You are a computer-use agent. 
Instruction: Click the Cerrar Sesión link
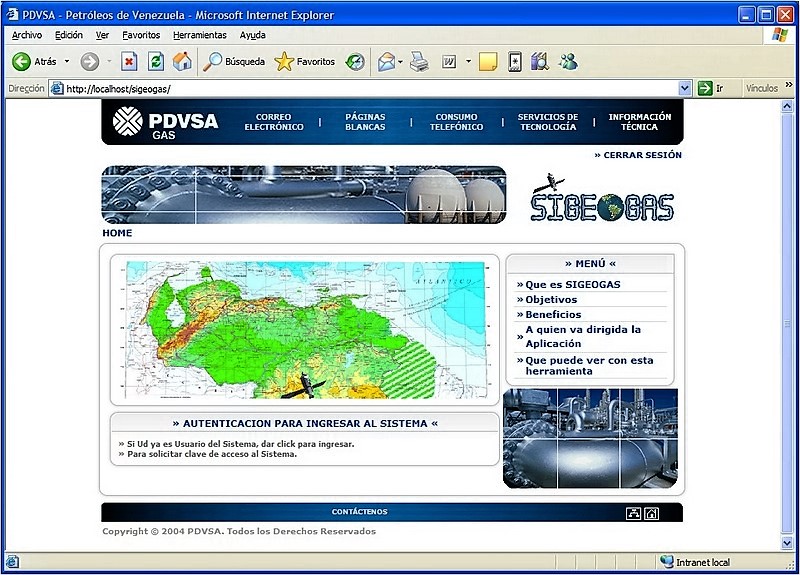(638, 155)
